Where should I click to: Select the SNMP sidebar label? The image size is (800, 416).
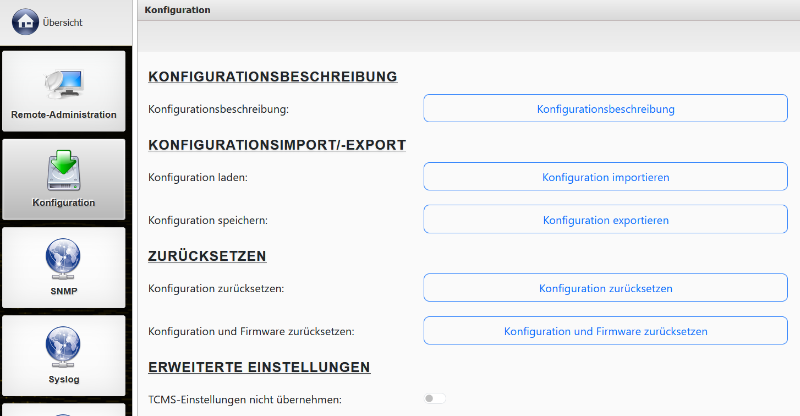tap(64, 291)
